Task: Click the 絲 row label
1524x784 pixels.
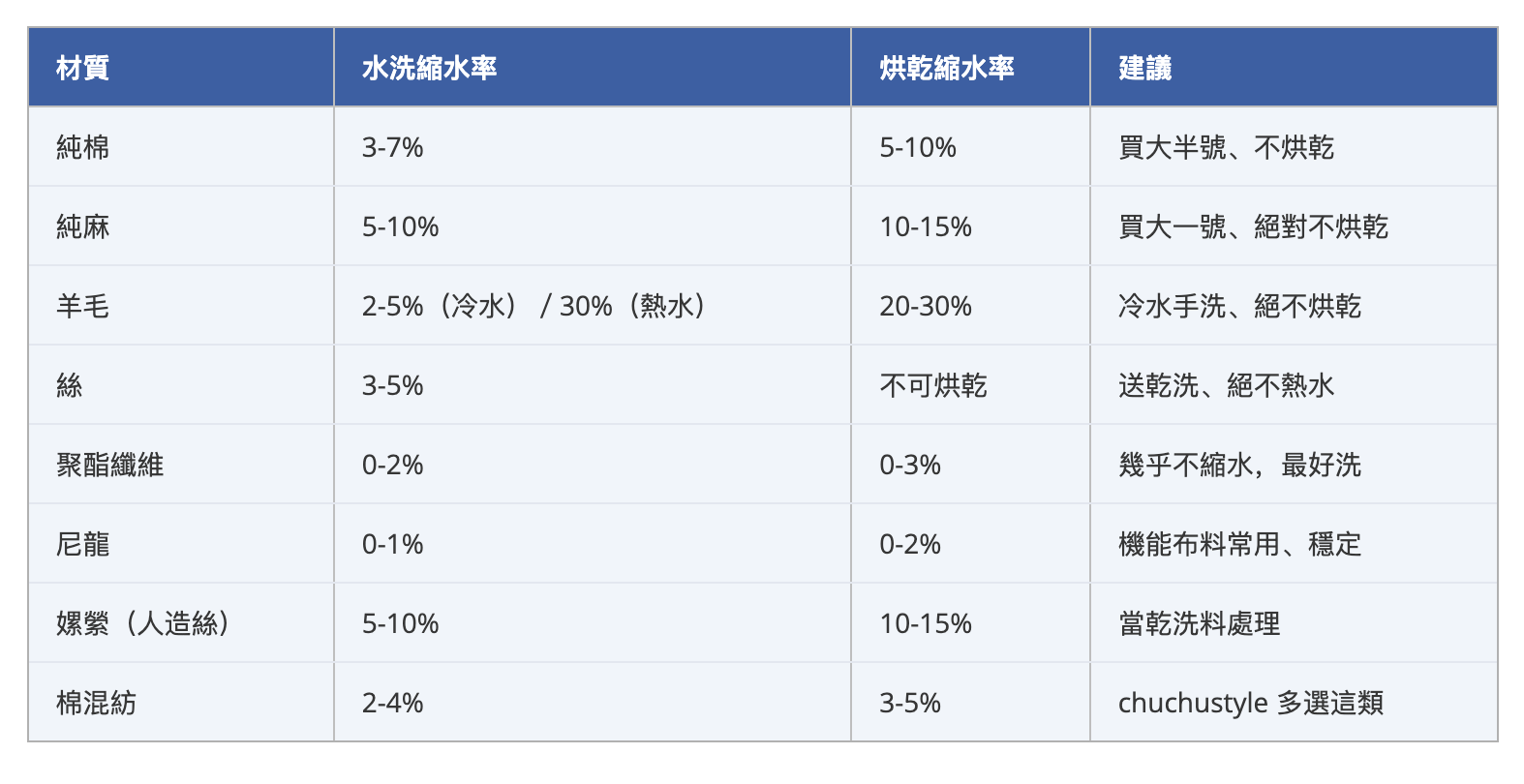Action: tap(70, 385)
